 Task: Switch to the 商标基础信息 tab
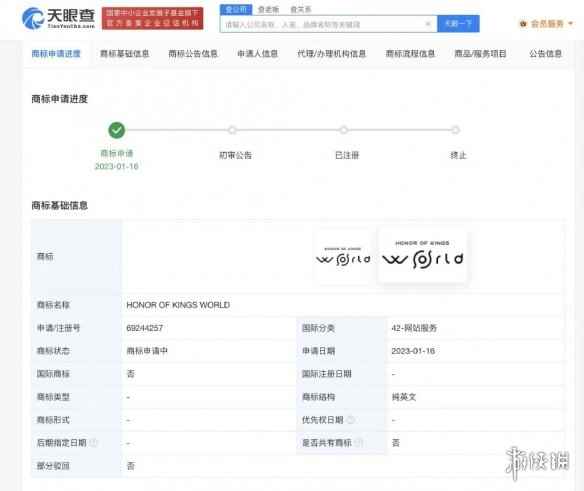(x=124, y=54)
